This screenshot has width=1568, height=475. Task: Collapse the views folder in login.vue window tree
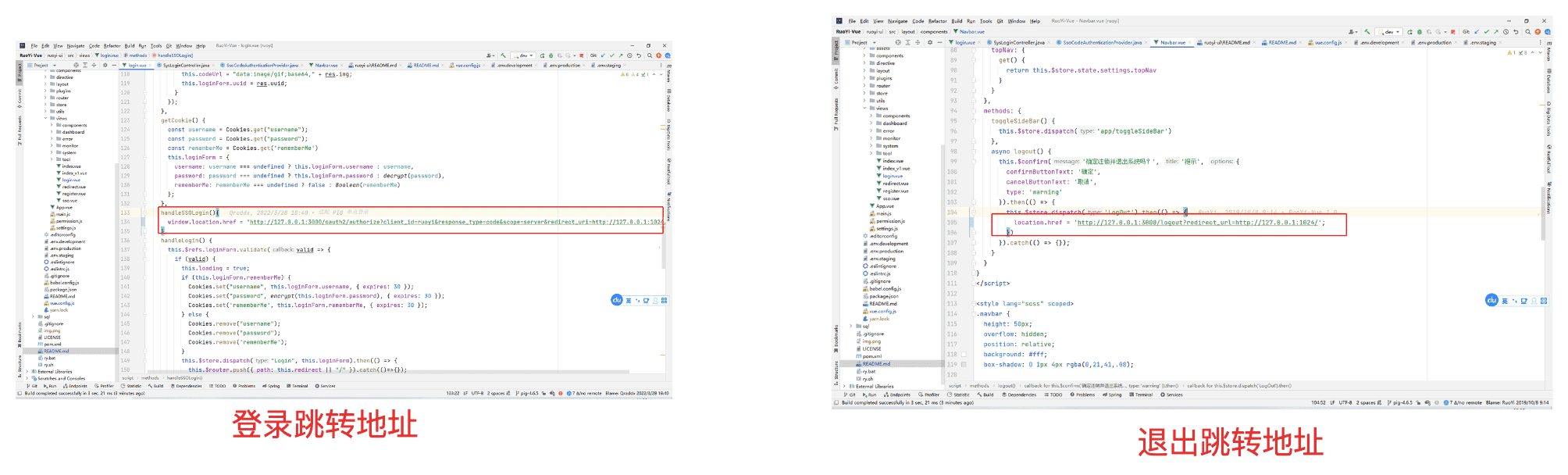[x=45, y=118]
